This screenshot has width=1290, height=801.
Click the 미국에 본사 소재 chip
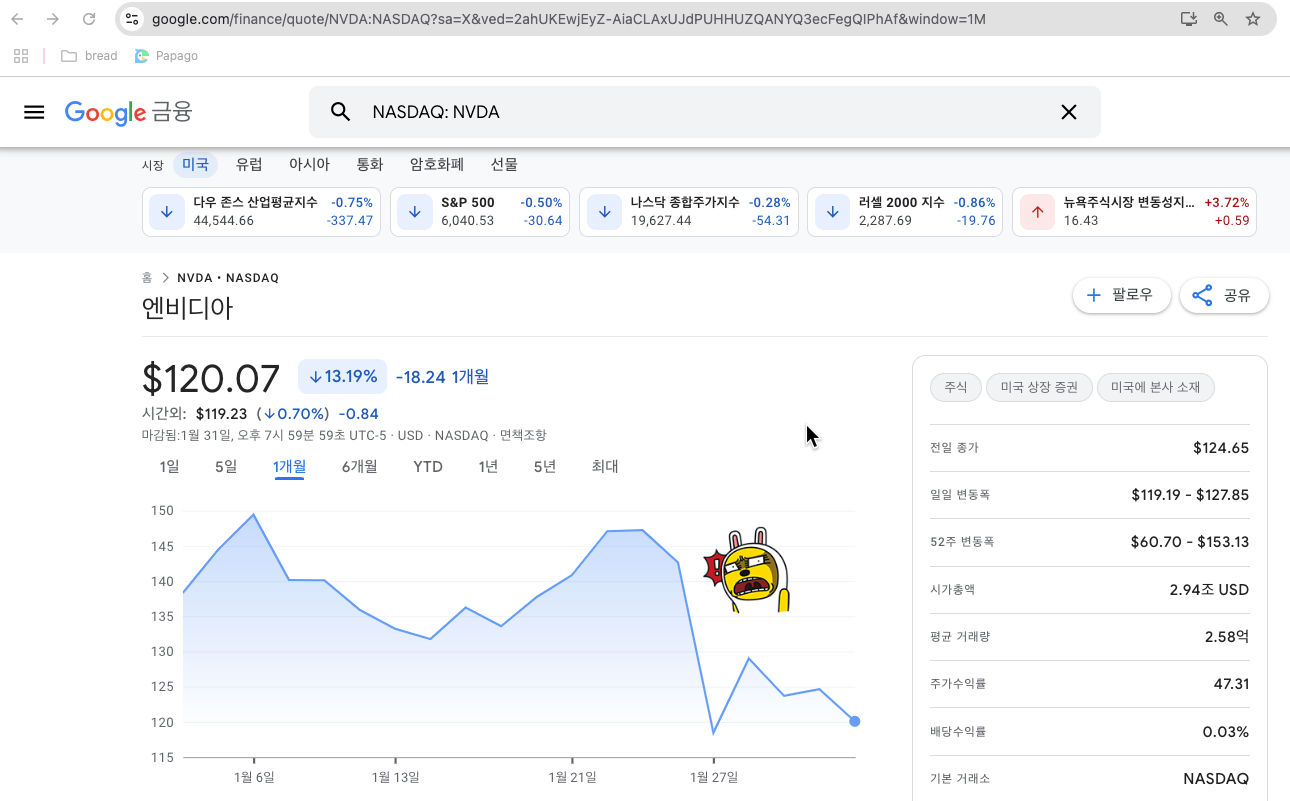pyautogui.click(x=1156, y=387)
